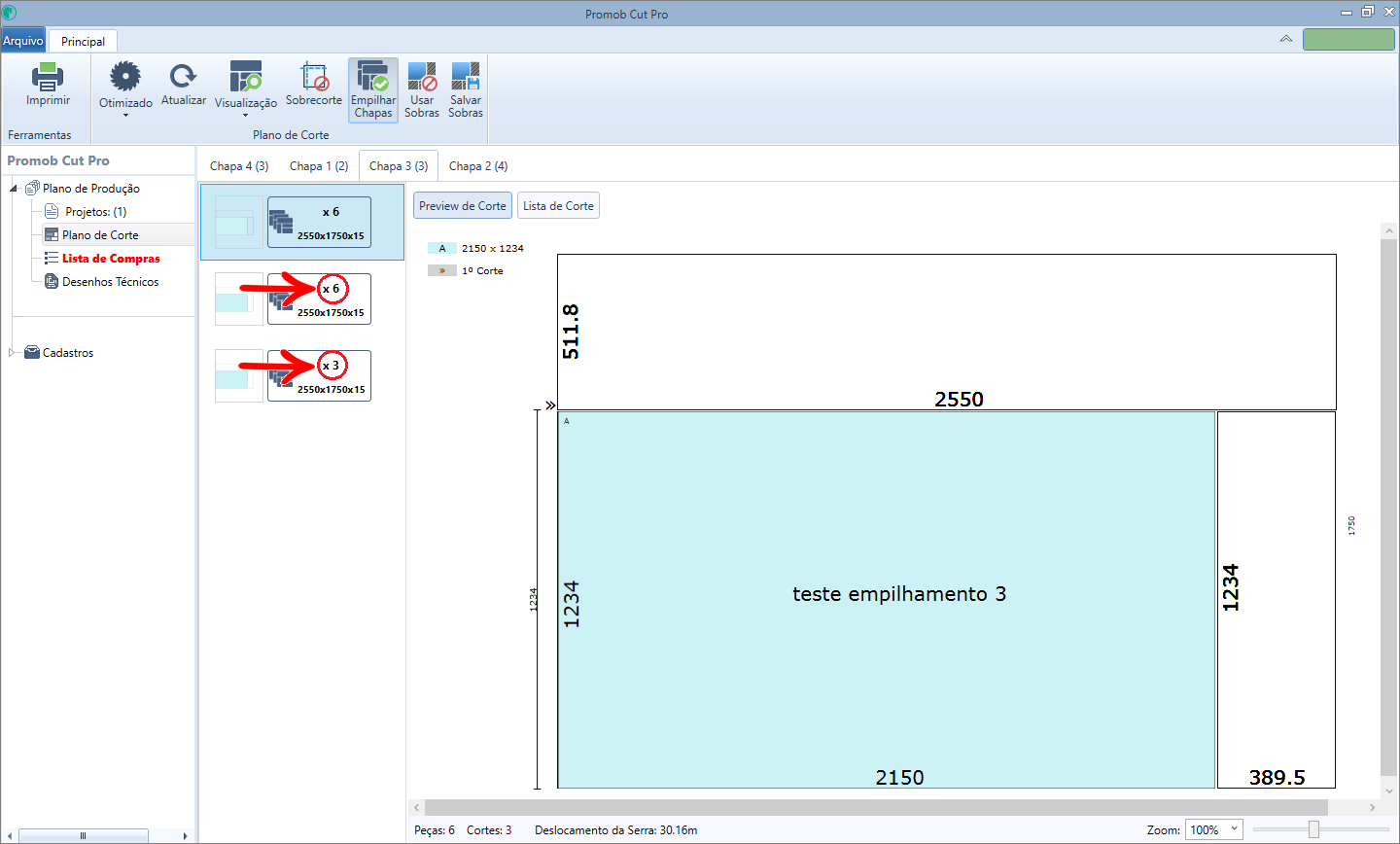Screen dimensions: 1400x844
Task: Expand the Cadastros tree node
Action: [x=14, y=353]
